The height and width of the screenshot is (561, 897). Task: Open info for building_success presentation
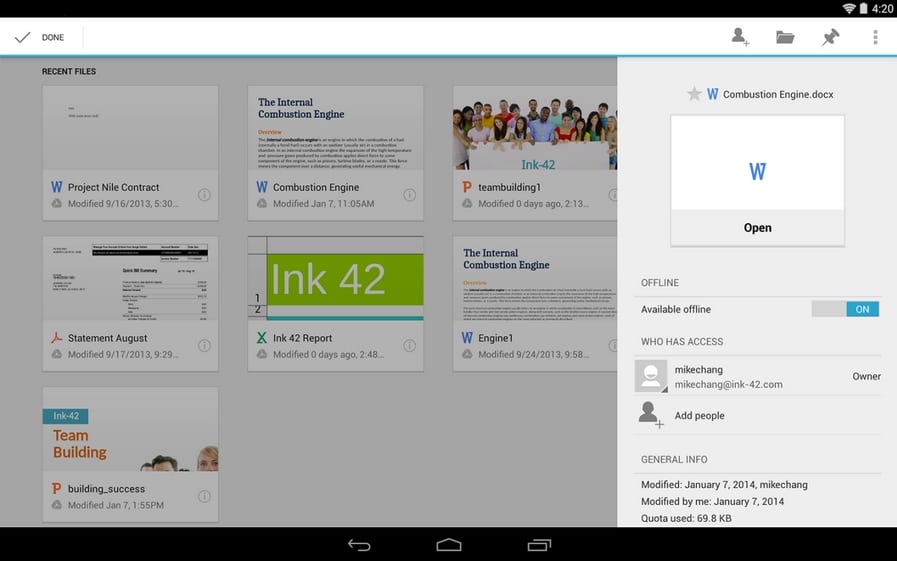pyautogui.click(x=204, y=496)
